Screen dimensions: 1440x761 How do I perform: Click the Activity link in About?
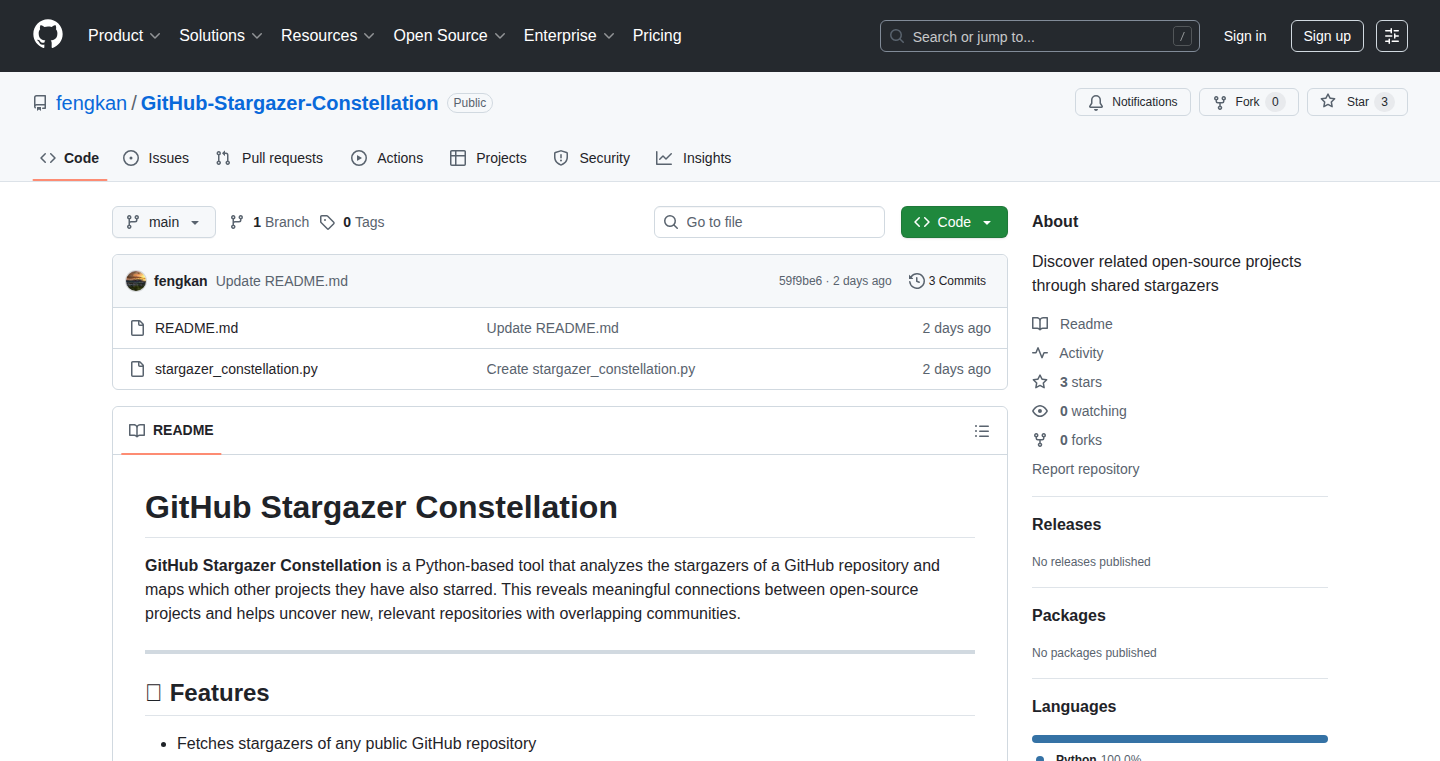(1081, 353)
